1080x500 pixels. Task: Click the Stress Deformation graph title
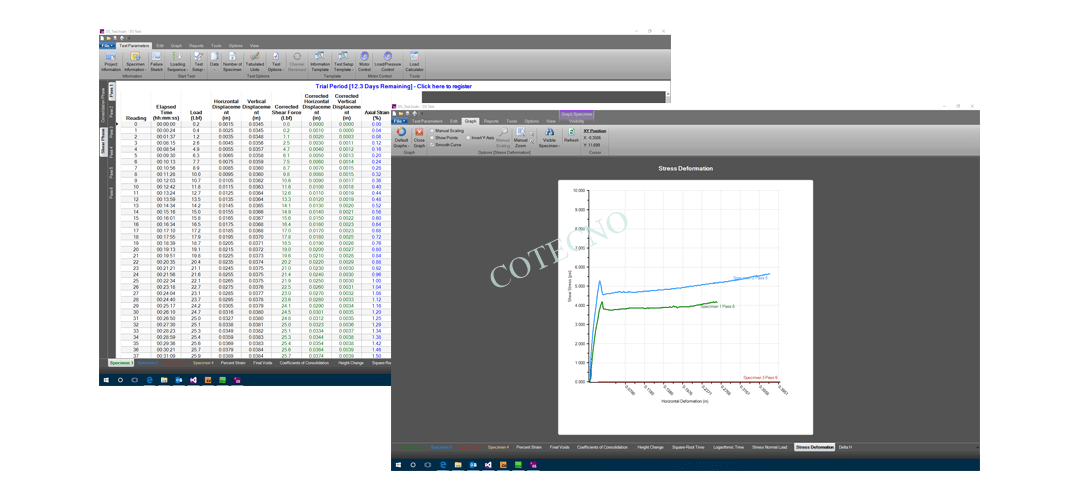click(685, 168)
